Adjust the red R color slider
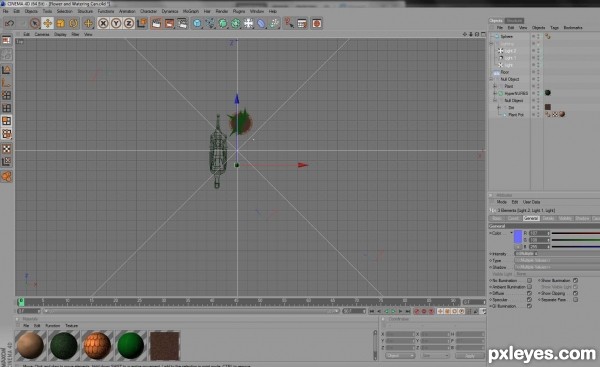This screenshot has width=600, height=367. (576, 233)
